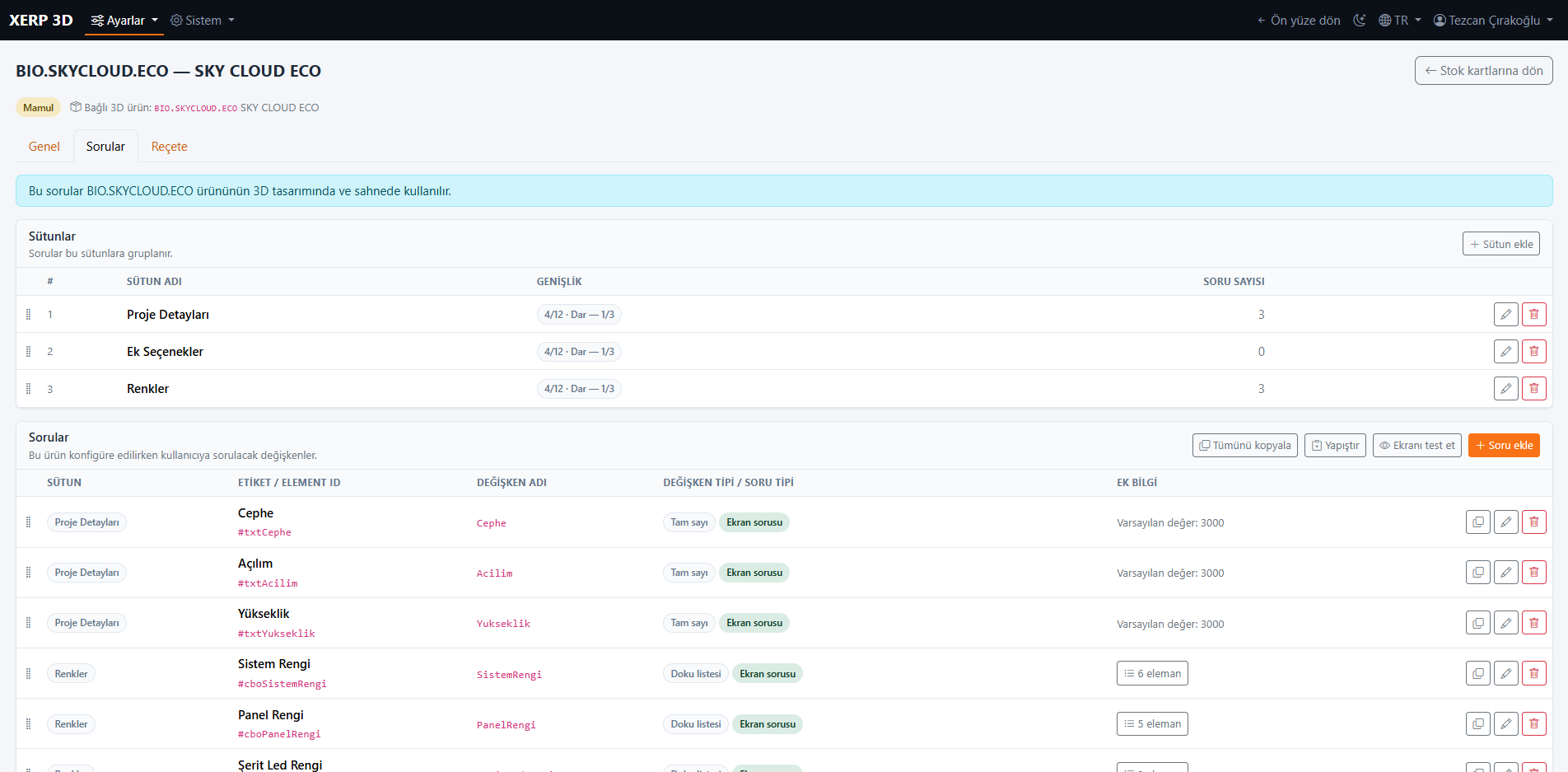Delete the Ek Seçenekler column
This screenshot has height=772, width=1568.
(1533, 351)
